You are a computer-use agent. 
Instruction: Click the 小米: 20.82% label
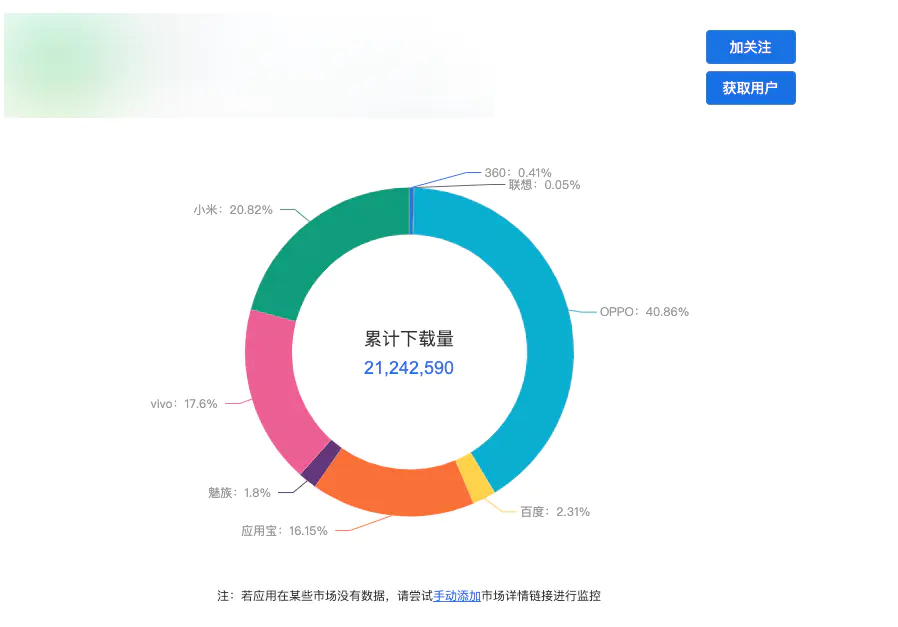tap(233, 210)
